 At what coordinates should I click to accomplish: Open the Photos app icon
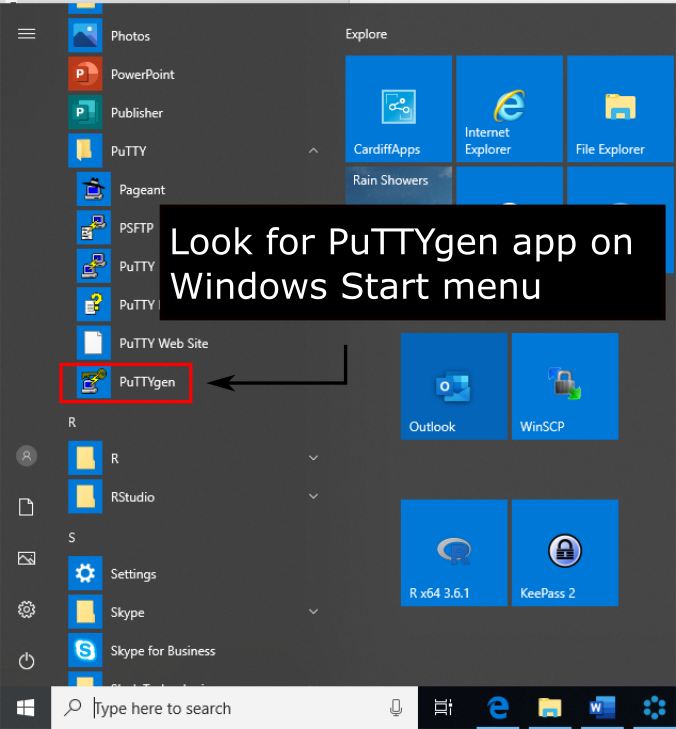coord(85,36)
